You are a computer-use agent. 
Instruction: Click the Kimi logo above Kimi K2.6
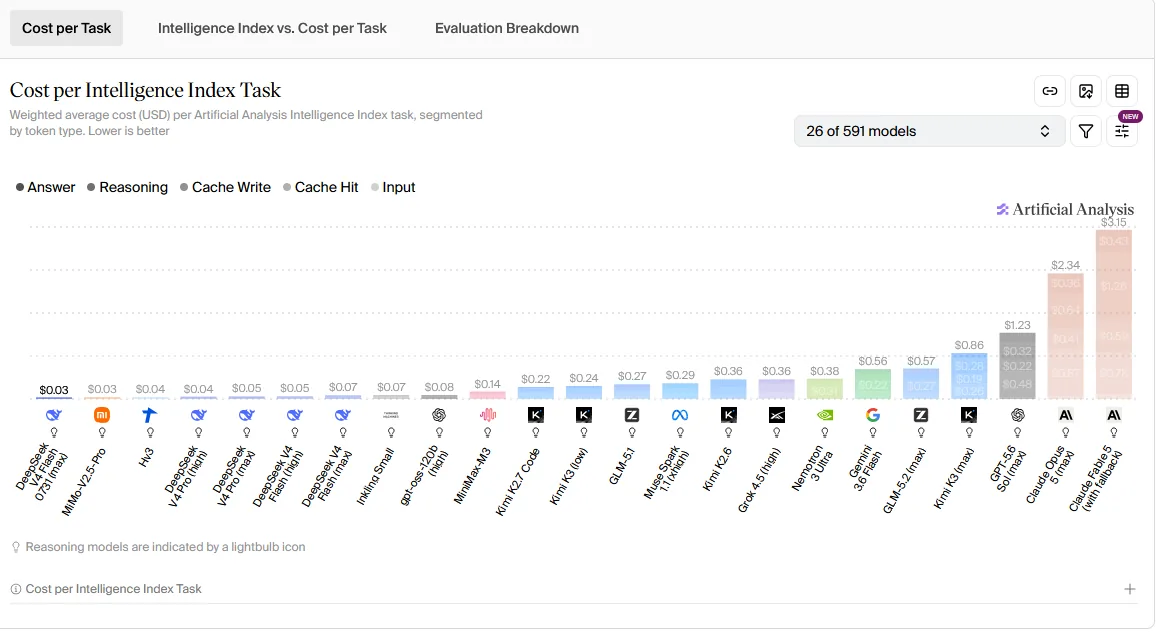click(x=728, y=415)
